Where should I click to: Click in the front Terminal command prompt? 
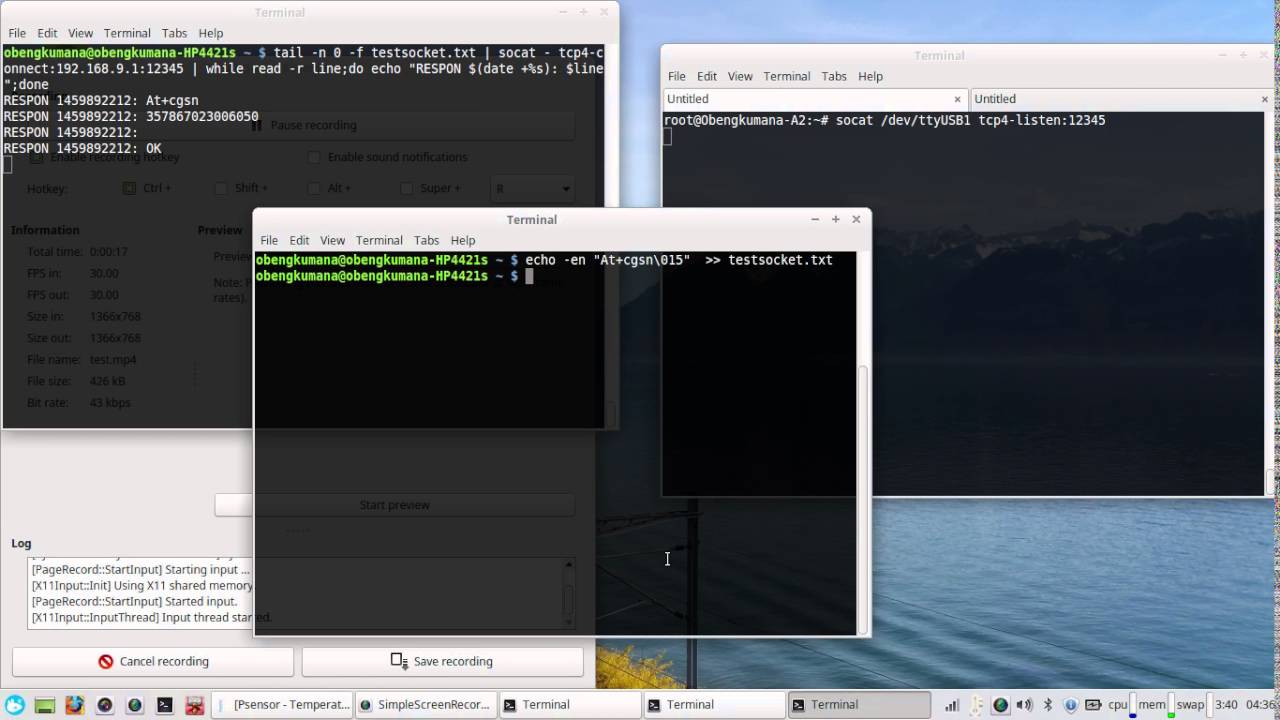(x=530, y=276)
